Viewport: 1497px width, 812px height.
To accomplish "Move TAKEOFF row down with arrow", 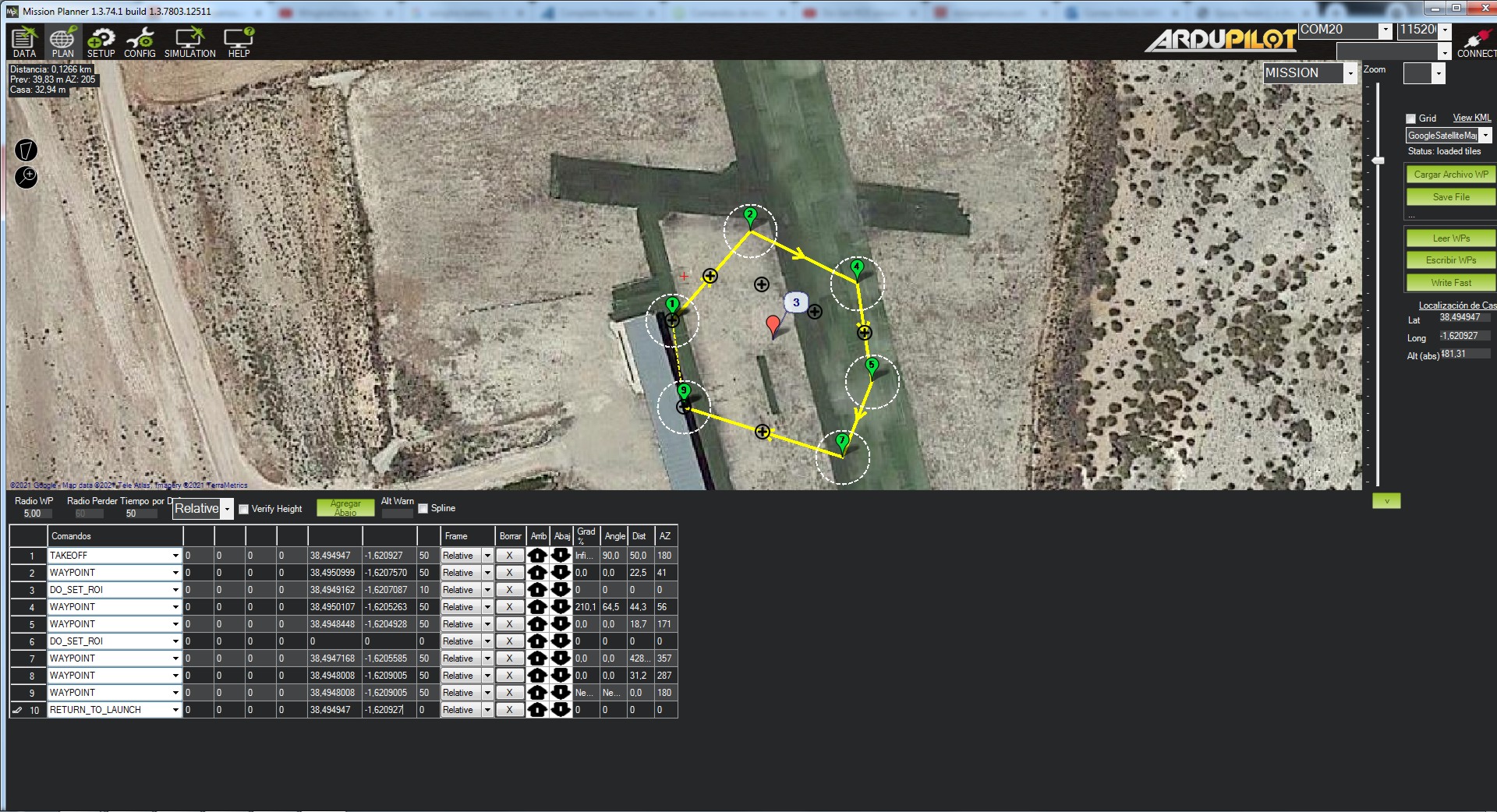I will click(x=561, y=556).
